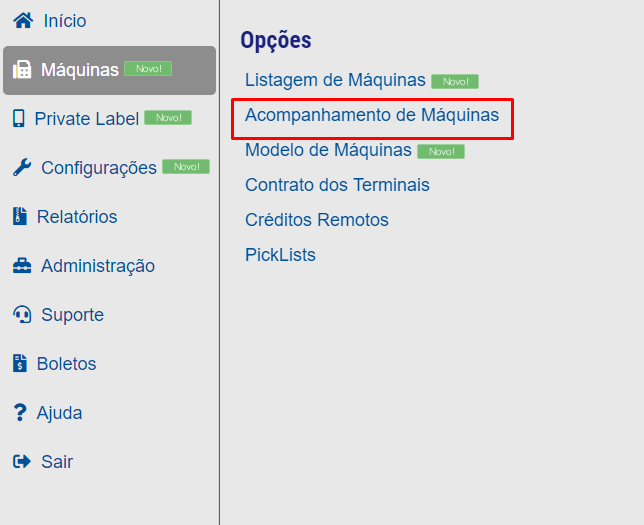644x525 pixels.
Task: Go to Créditos Remotos
Action: click(x=317, y=220)
